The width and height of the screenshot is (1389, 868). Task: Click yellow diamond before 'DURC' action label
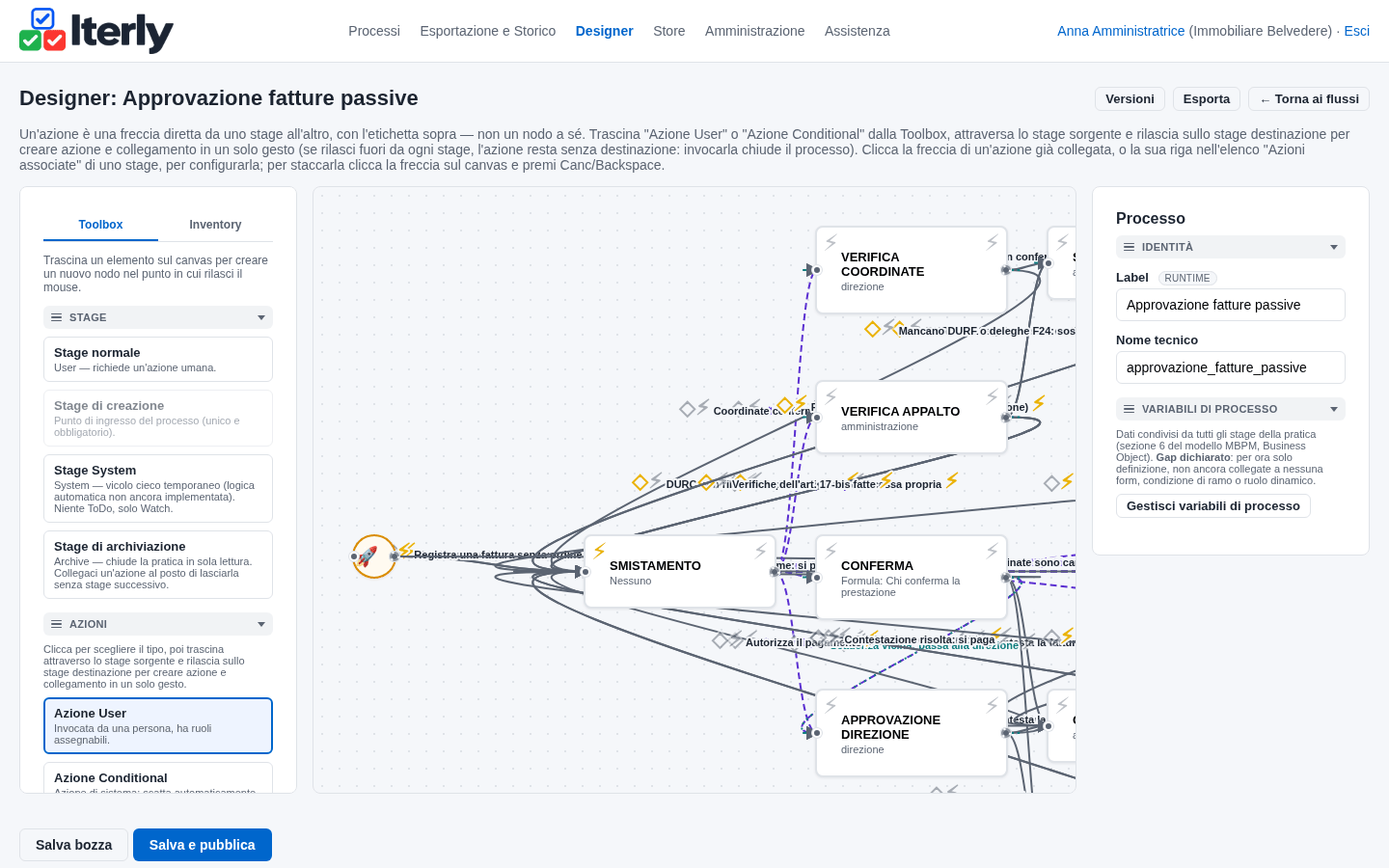pyautogui.click(x=640, y=482)
